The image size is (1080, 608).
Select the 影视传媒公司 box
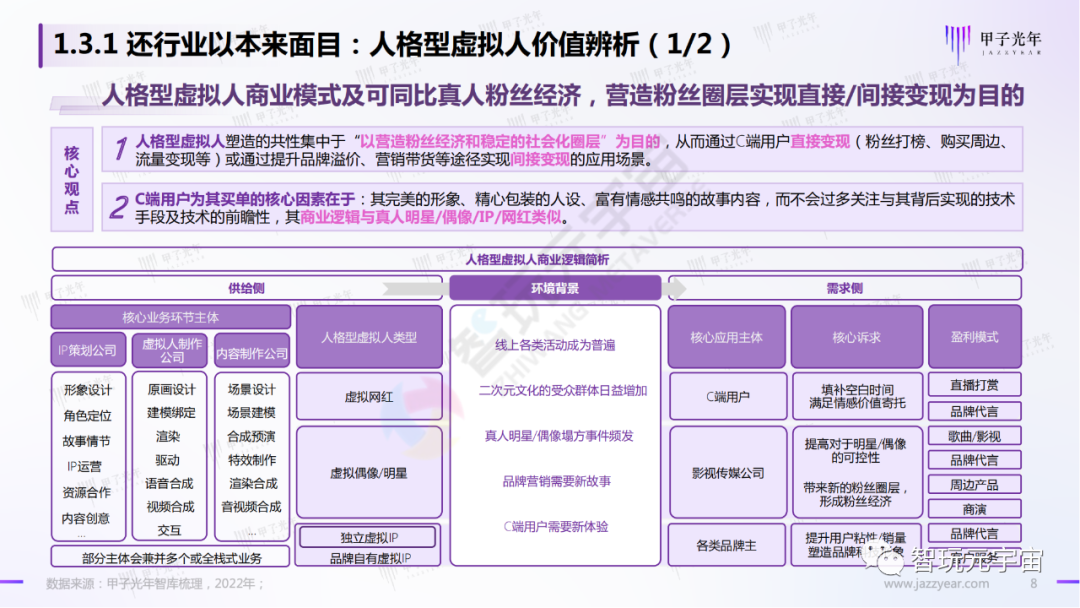[x=727, y=472]
